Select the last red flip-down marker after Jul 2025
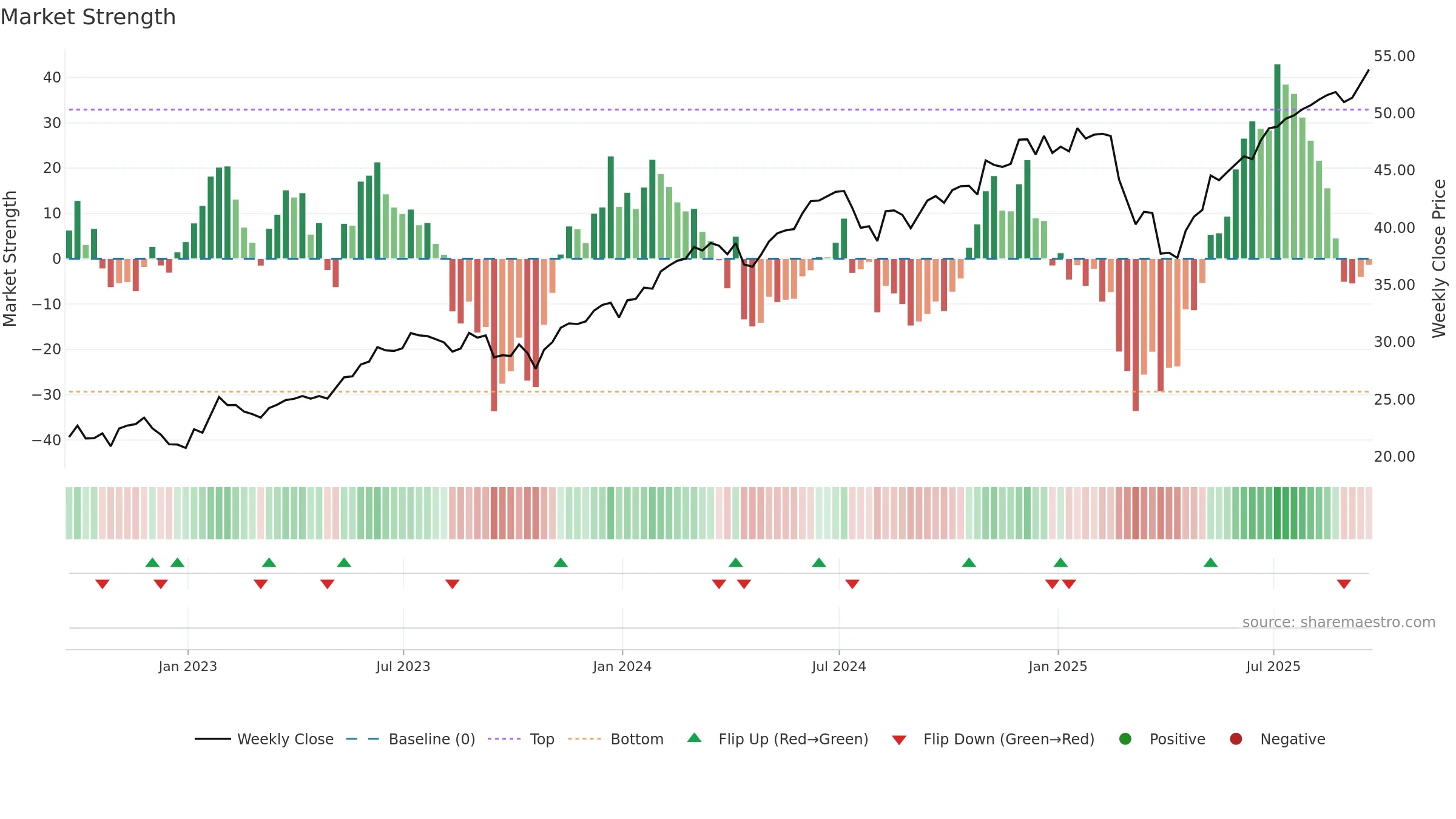1456x819 pixels. click(1344, 584)
